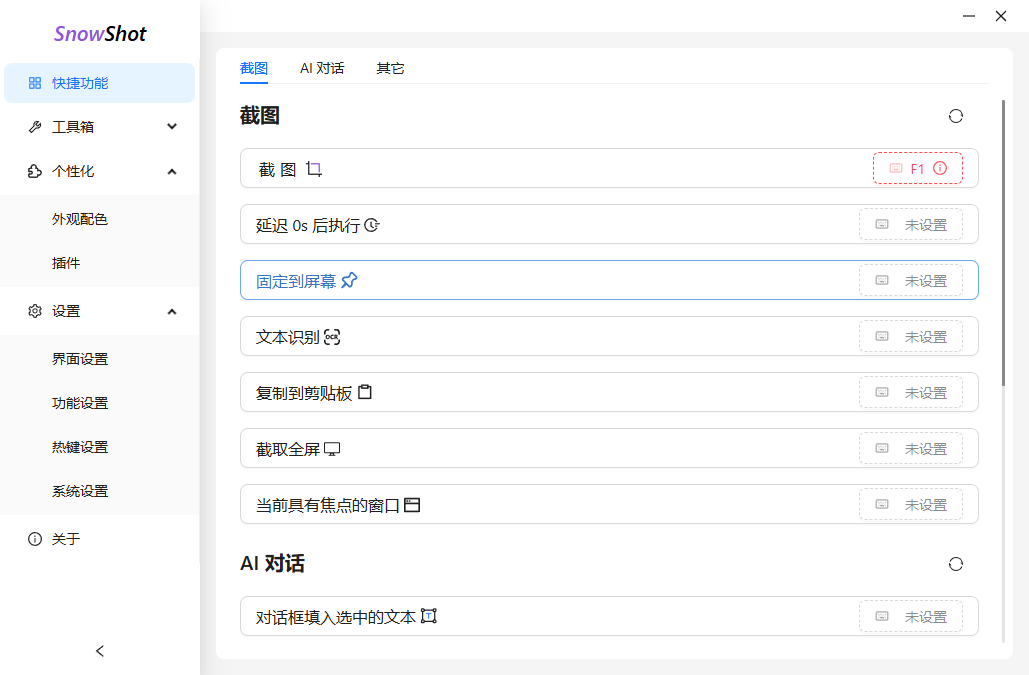Screen dimensions: 1029x675
Task: Click the crop icon in 截 图 row
Action: click(314, 170)
